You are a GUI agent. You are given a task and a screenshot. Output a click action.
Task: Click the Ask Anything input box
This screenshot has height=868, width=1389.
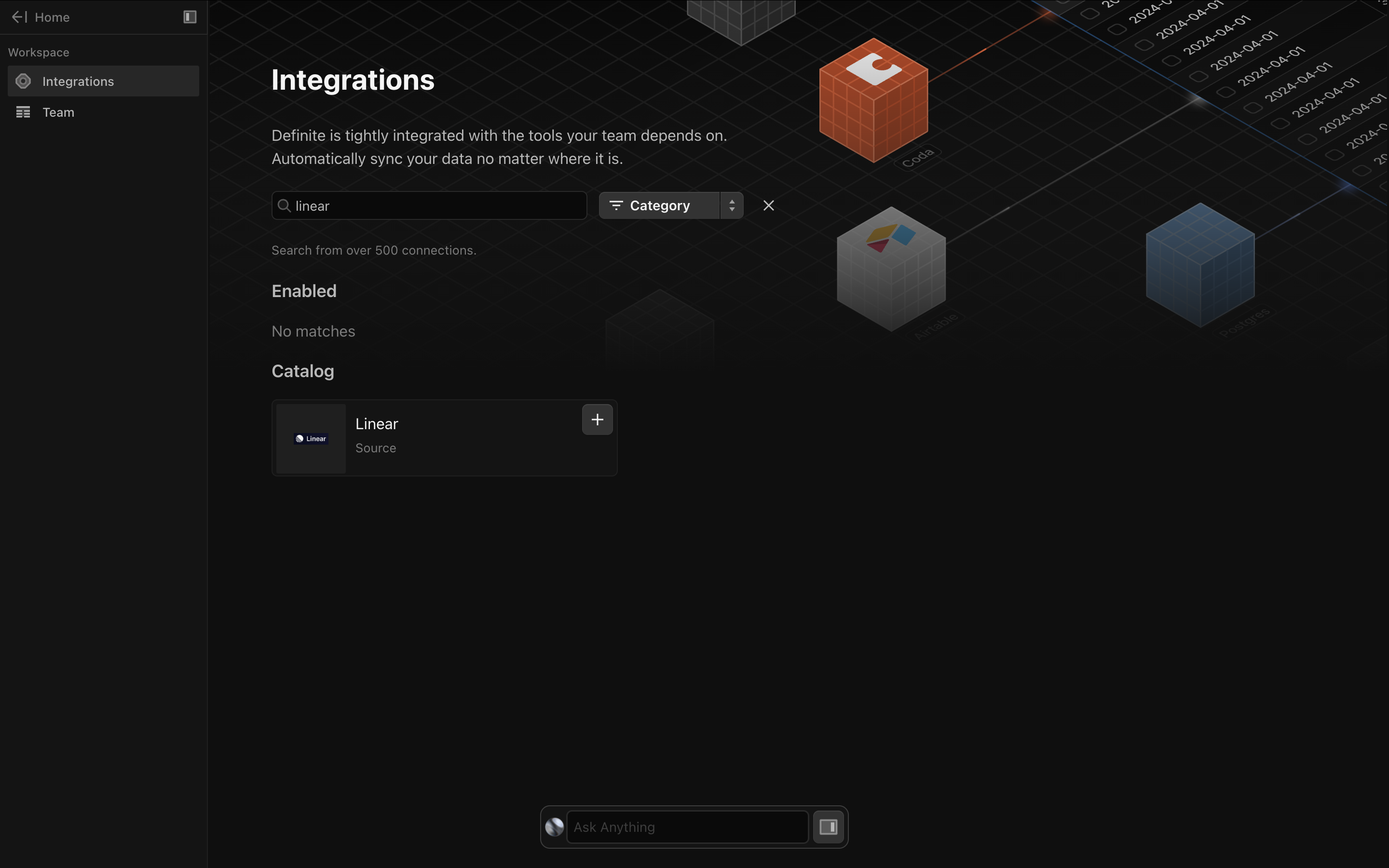[x=687, y=827]
